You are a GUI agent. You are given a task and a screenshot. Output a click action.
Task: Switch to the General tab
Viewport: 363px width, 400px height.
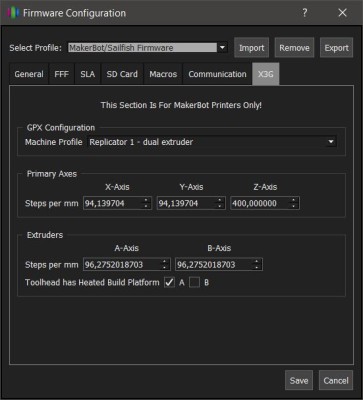[29, 74]
